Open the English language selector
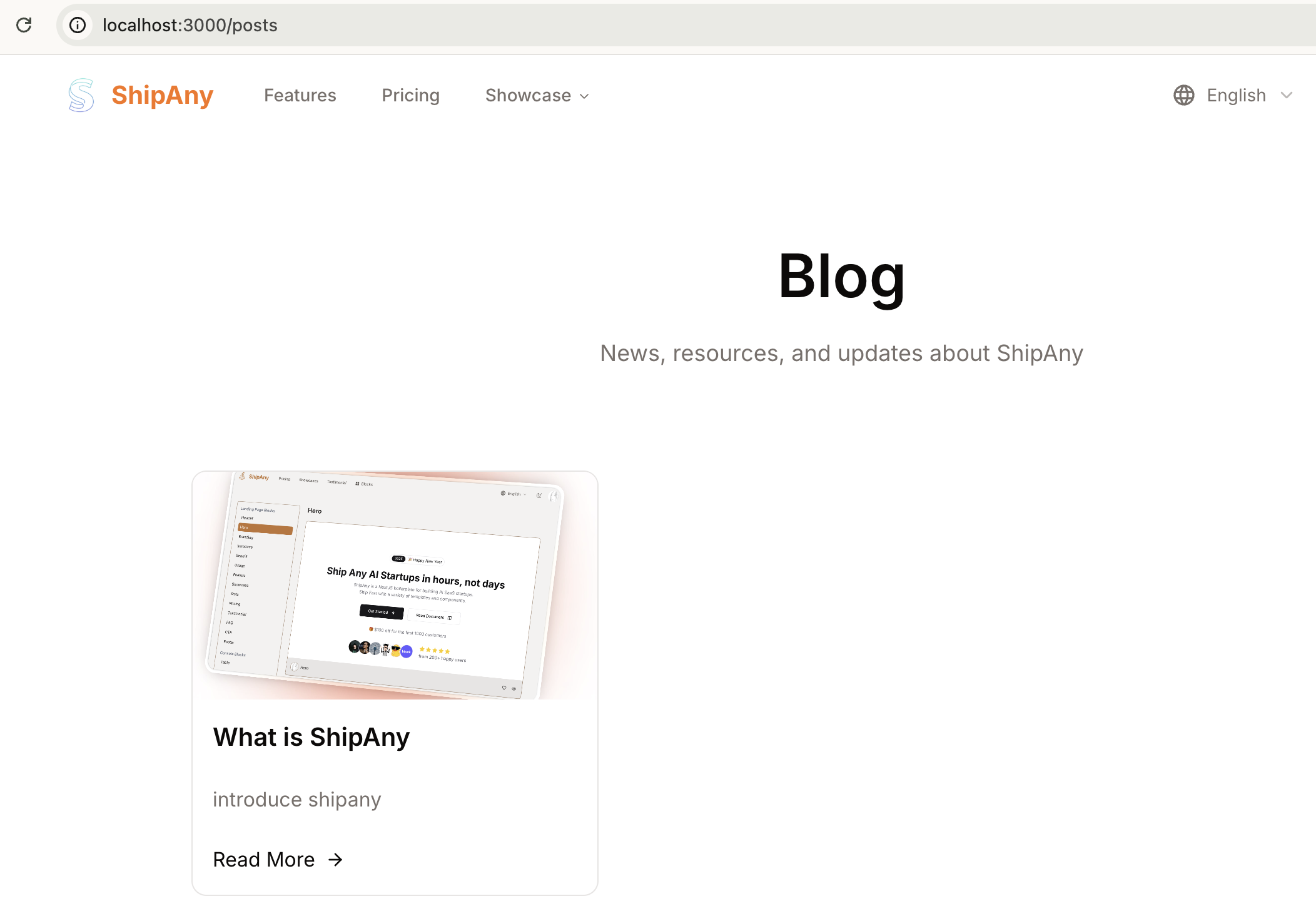1316x921 pixels. coord(1236,95)
